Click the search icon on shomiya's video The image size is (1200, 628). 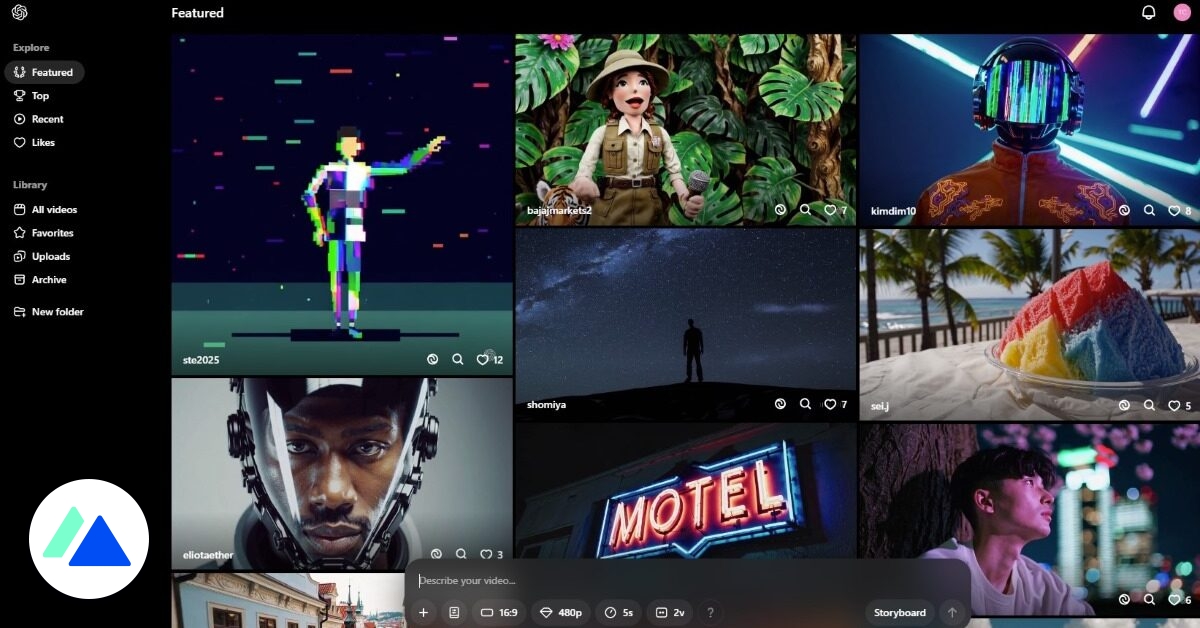coord(806,404)
